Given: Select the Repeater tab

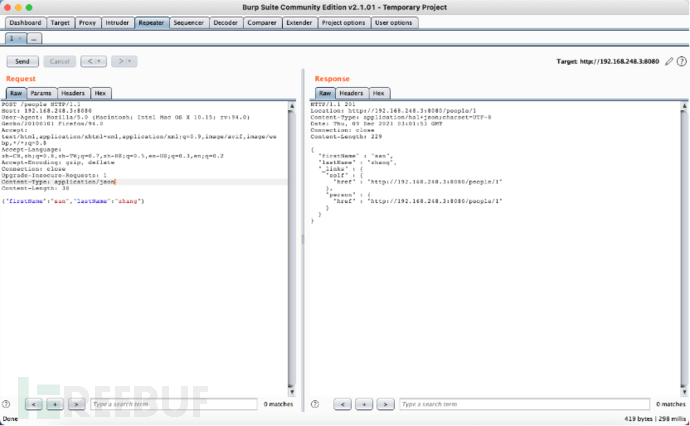Looking at the screenshot, I should click(151, 23).
